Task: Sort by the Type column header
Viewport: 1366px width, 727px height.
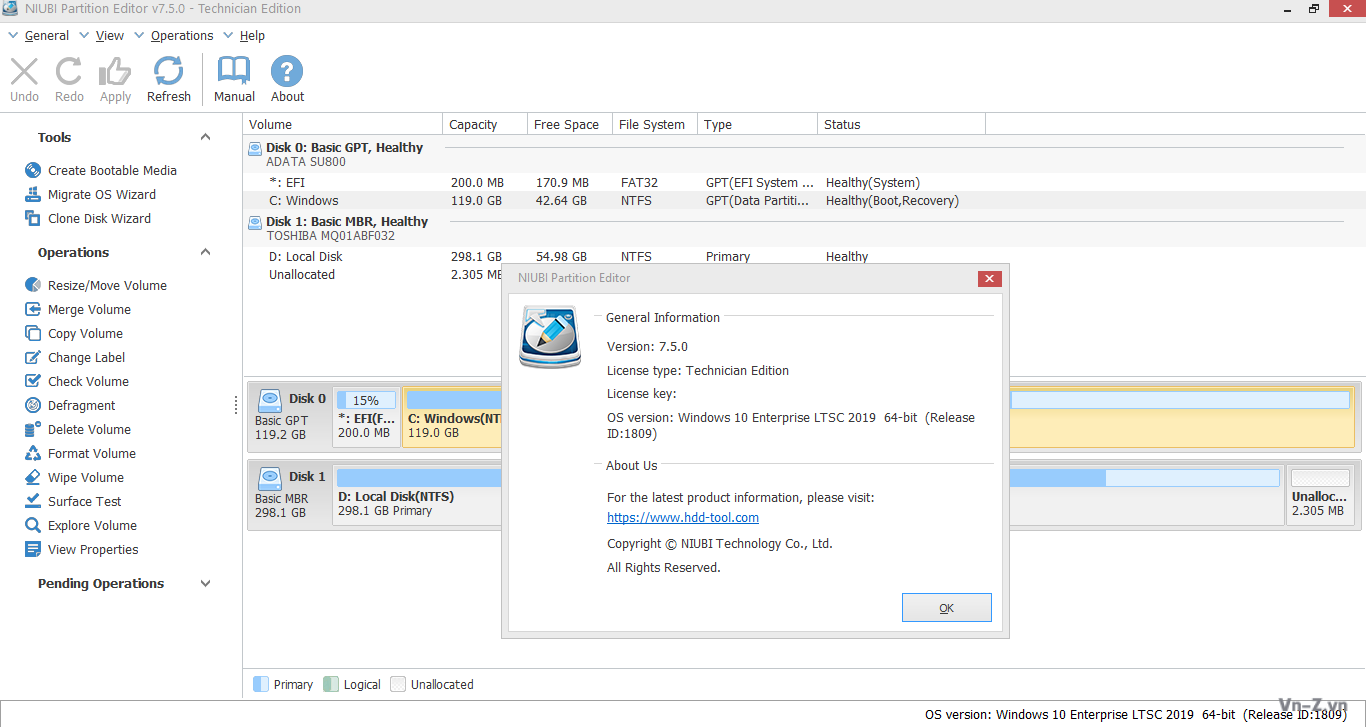Action: pos(757,125)
